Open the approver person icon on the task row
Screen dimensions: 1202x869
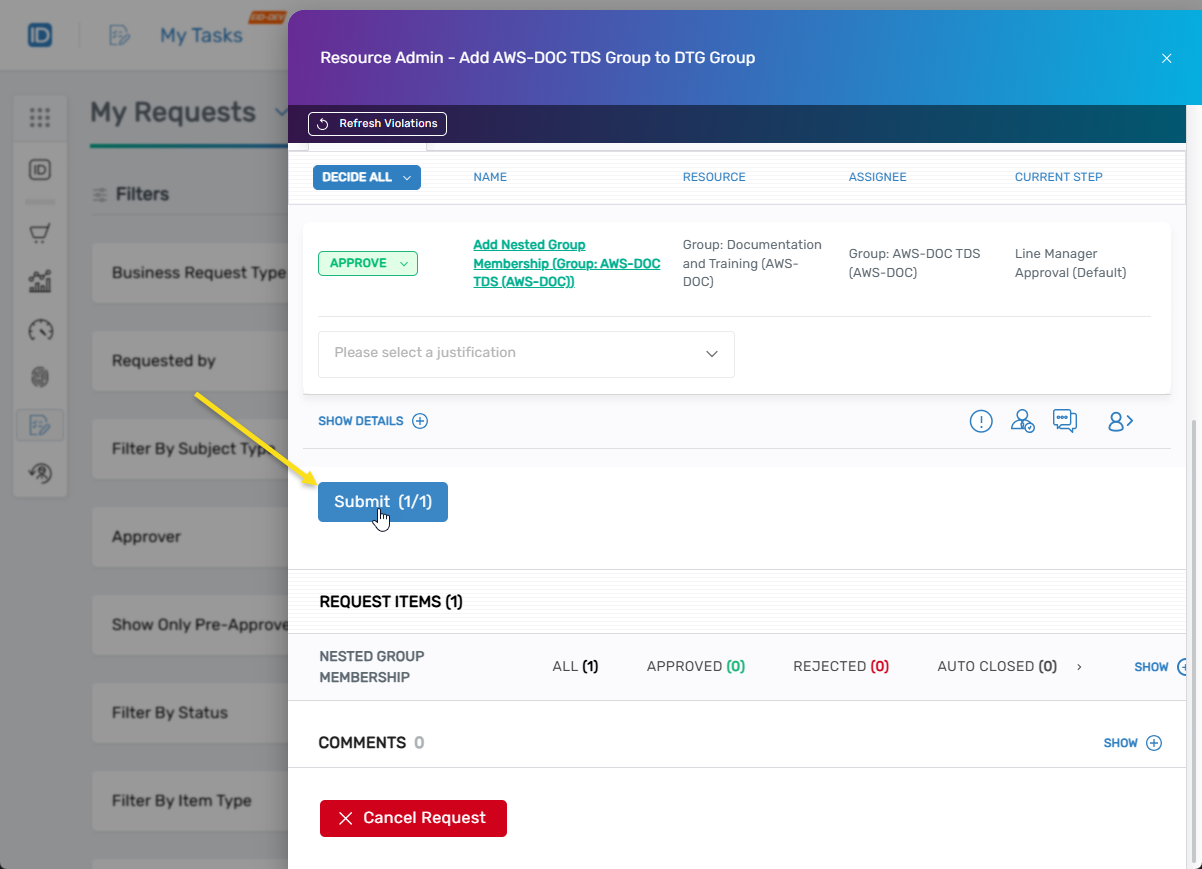point(1022,421)
